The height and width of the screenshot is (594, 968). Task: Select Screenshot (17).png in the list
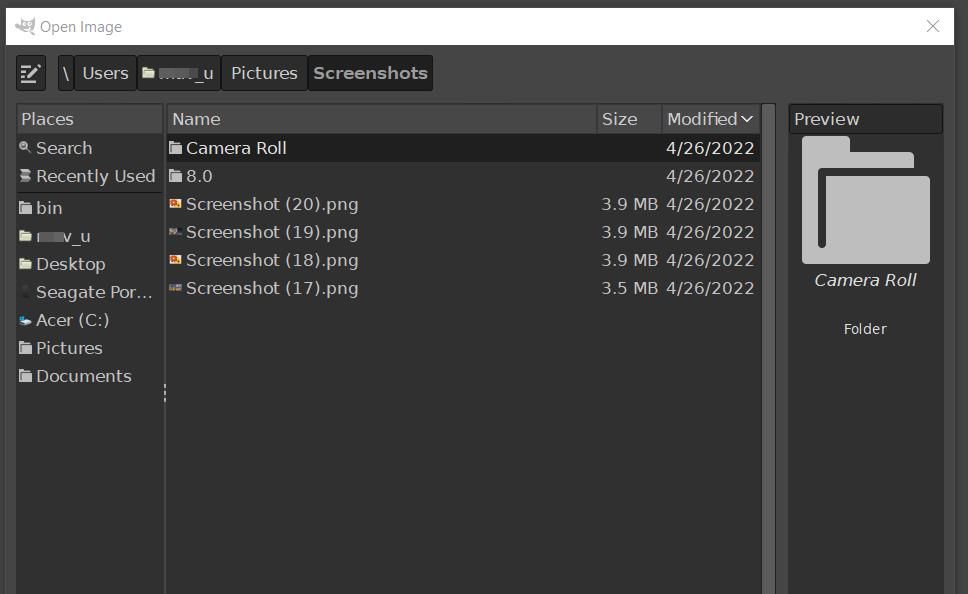(463, 288)
